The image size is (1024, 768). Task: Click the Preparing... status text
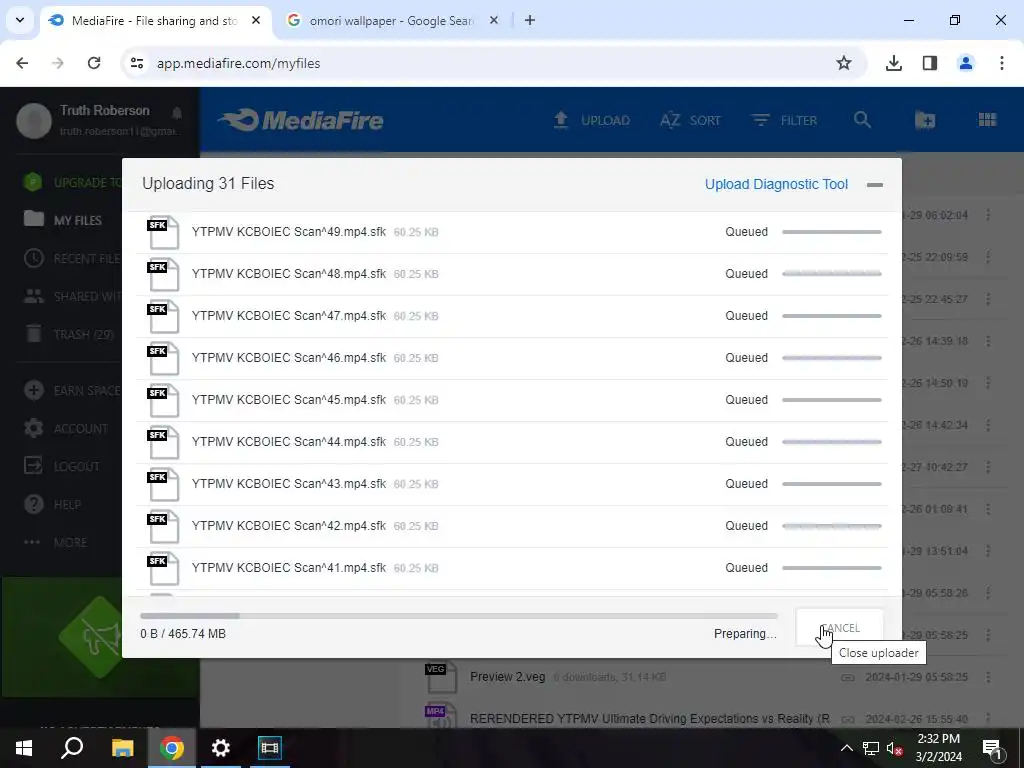745,633
